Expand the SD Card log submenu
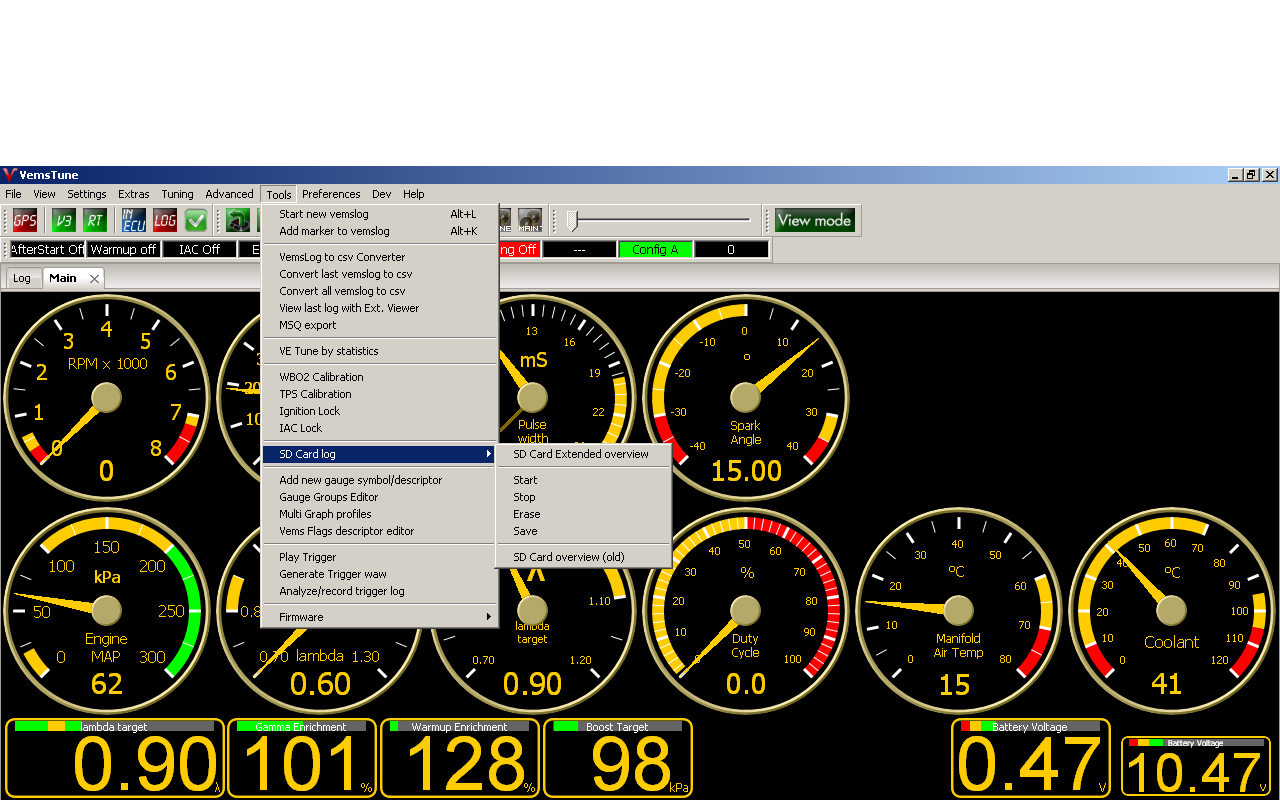The width and height of the screenshot is (1280, 800). click(x=380, y=454)
